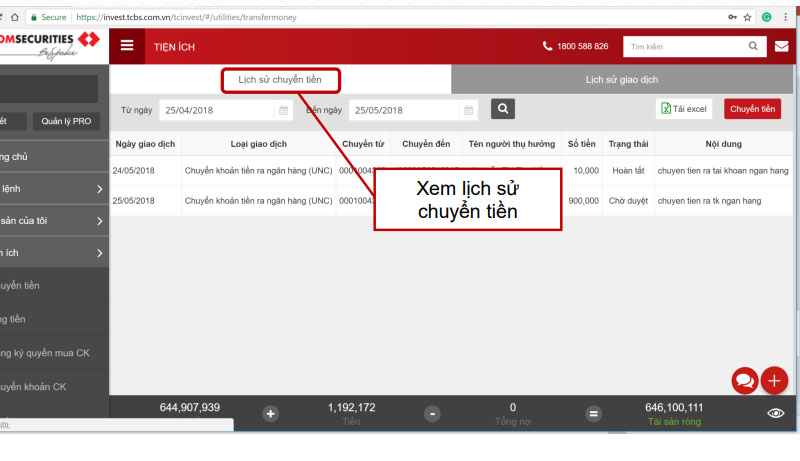Click the Số tiền column header
Image resolution: width=800 pixels, height=461 pixels.
click(582, 144)
